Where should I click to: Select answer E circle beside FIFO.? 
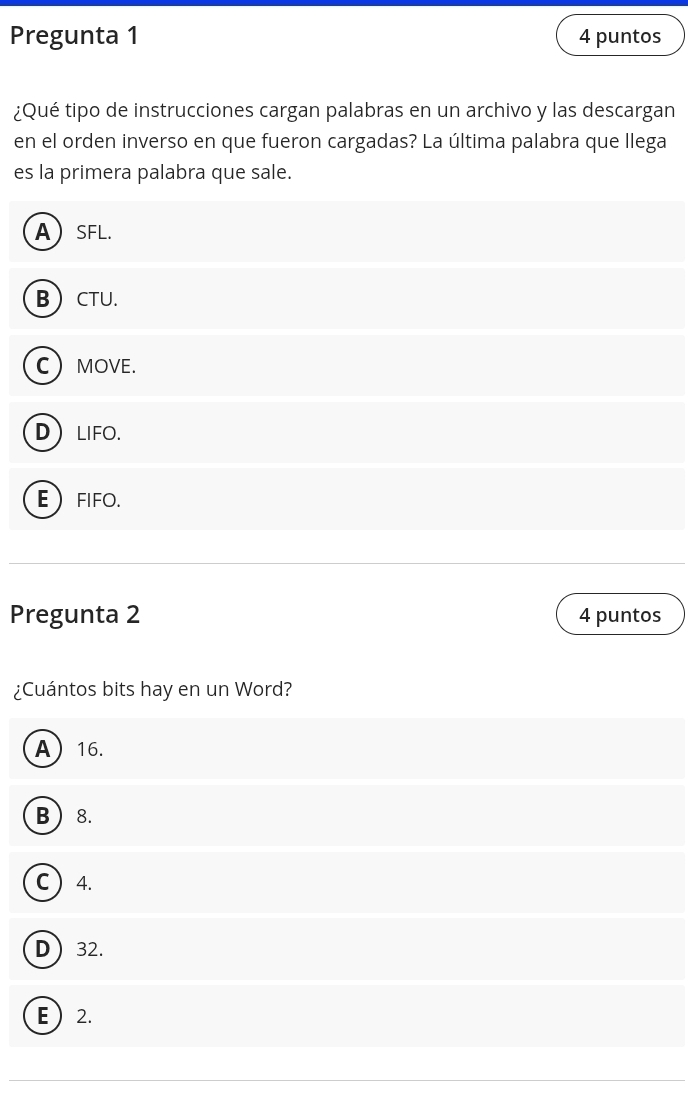coord(42,500)
